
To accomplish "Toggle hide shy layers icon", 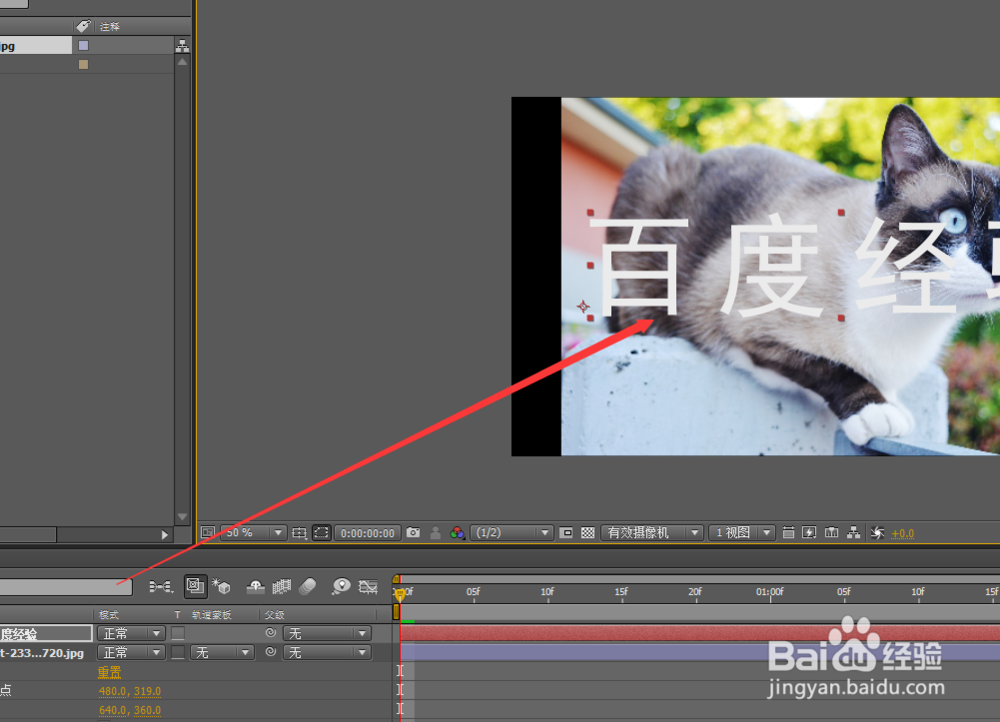I will click(x=256, y=586).
